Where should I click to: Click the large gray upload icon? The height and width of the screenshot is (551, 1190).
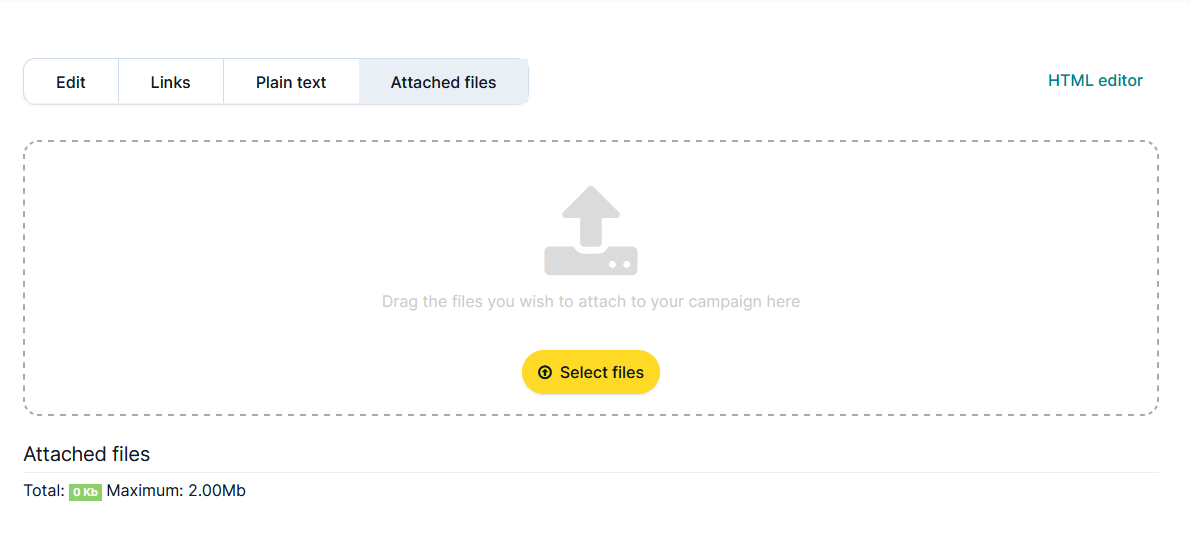[x=591, y=232]
